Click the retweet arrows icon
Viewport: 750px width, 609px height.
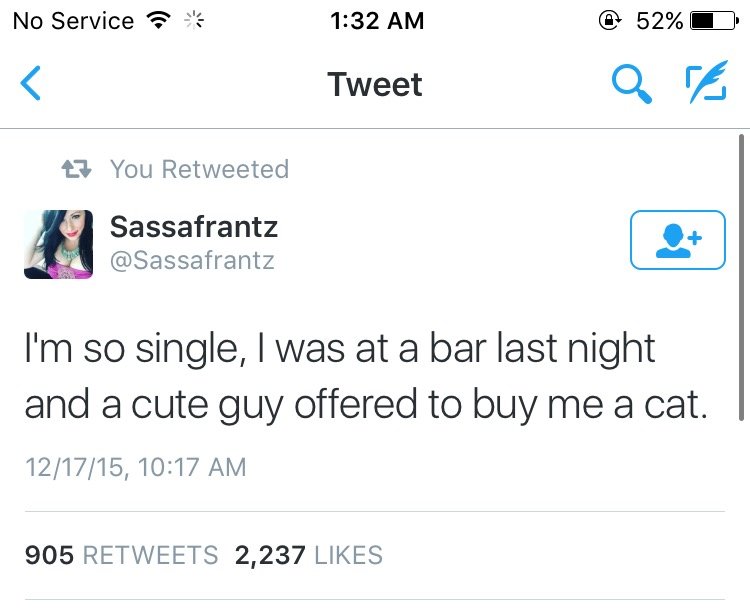click(79, 170)
